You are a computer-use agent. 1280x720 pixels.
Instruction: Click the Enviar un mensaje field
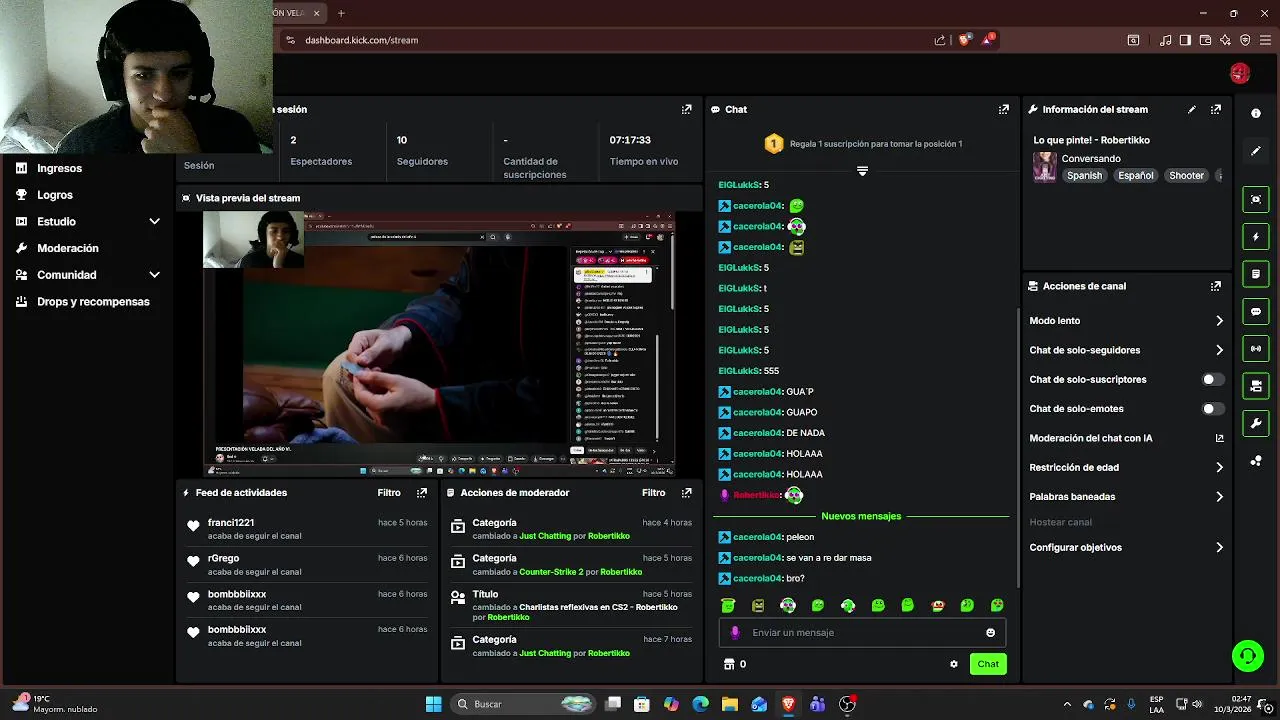point(862,633)
